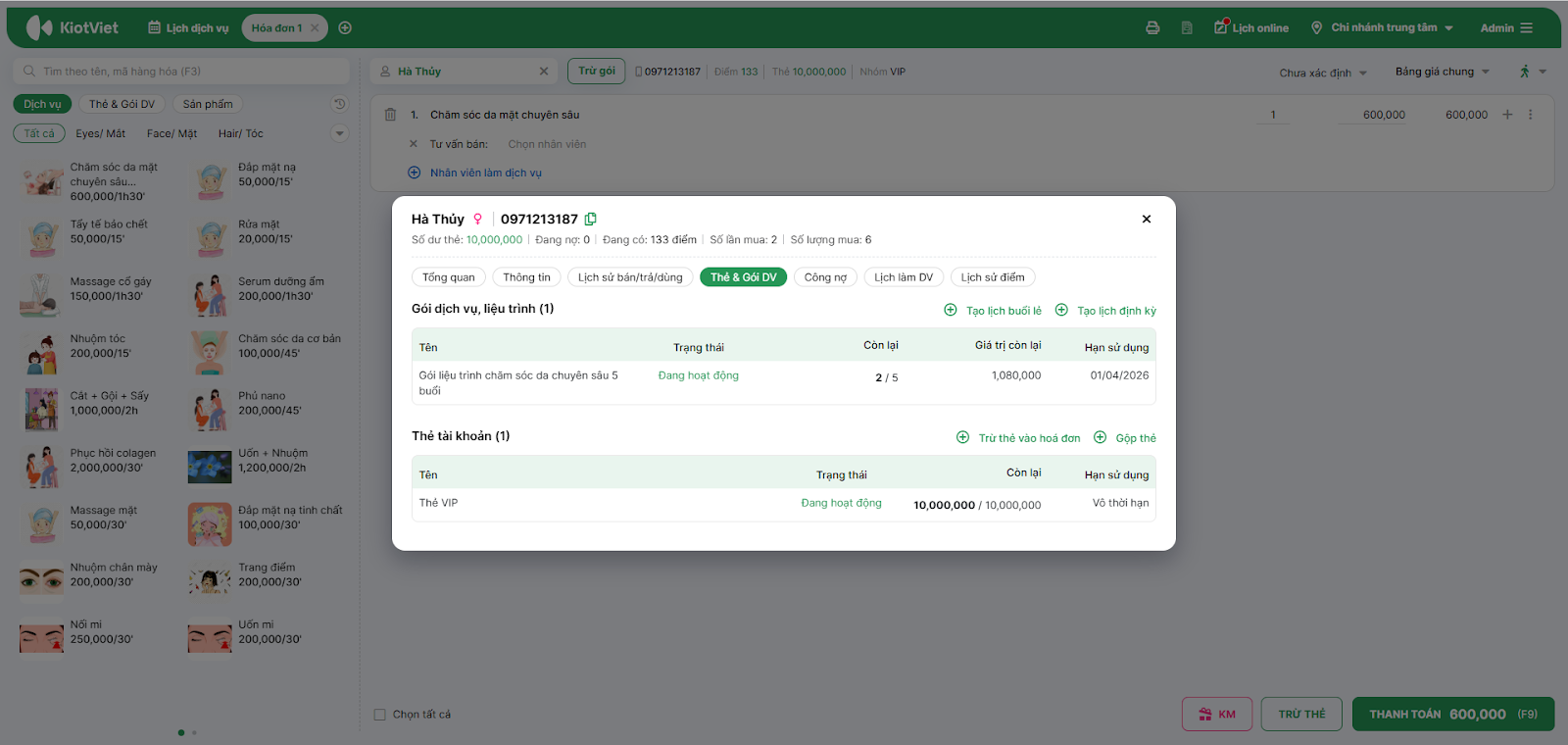Delete the Chăm sóc da mặt chuyên sâu line

390,115
